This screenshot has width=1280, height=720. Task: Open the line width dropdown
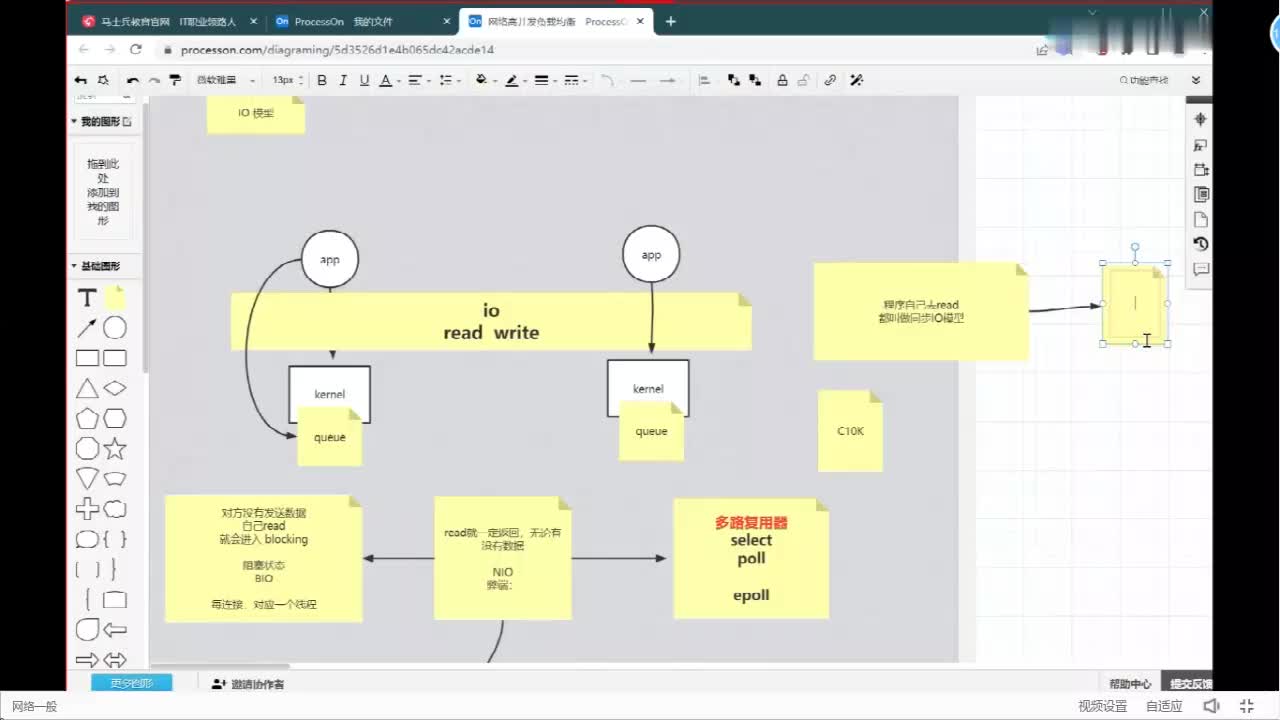tap(545, 80)
